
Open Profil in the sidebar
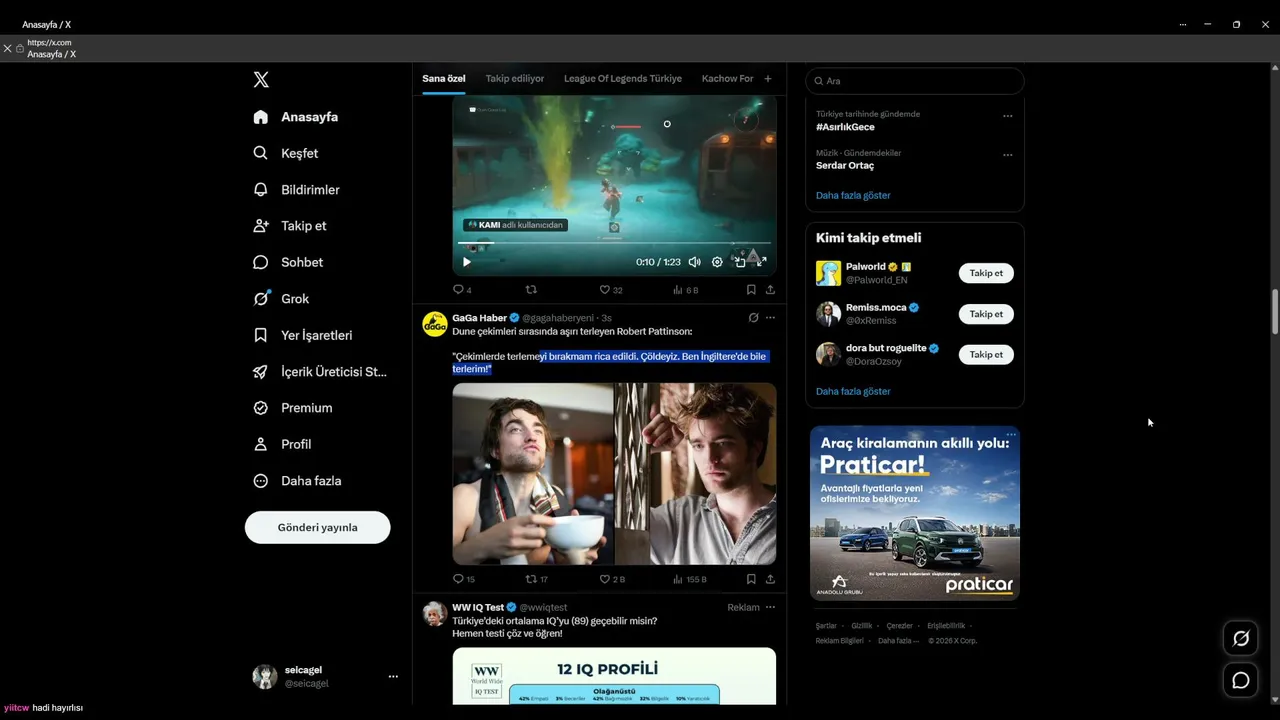pos(282,444)
